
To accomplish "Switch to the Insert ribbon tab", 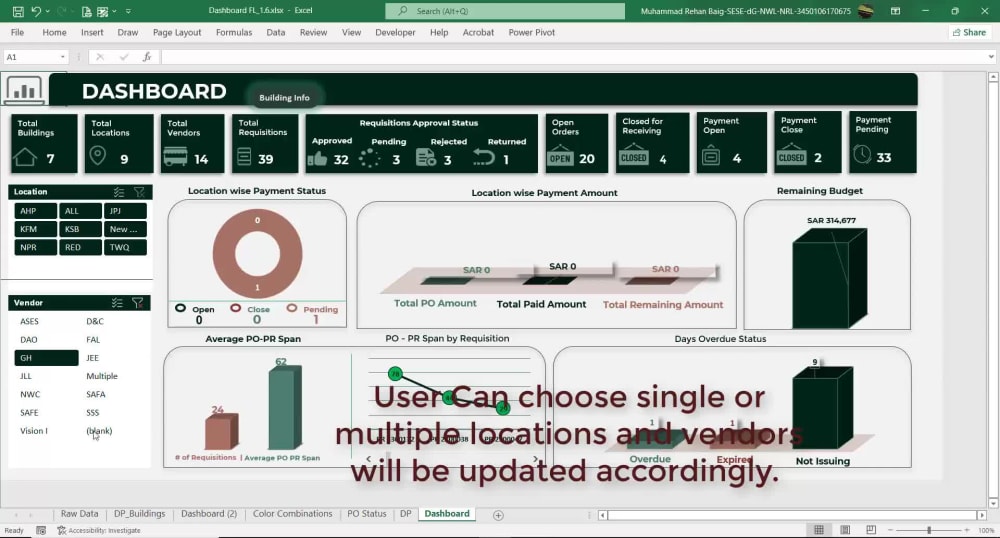I will 92,32.
